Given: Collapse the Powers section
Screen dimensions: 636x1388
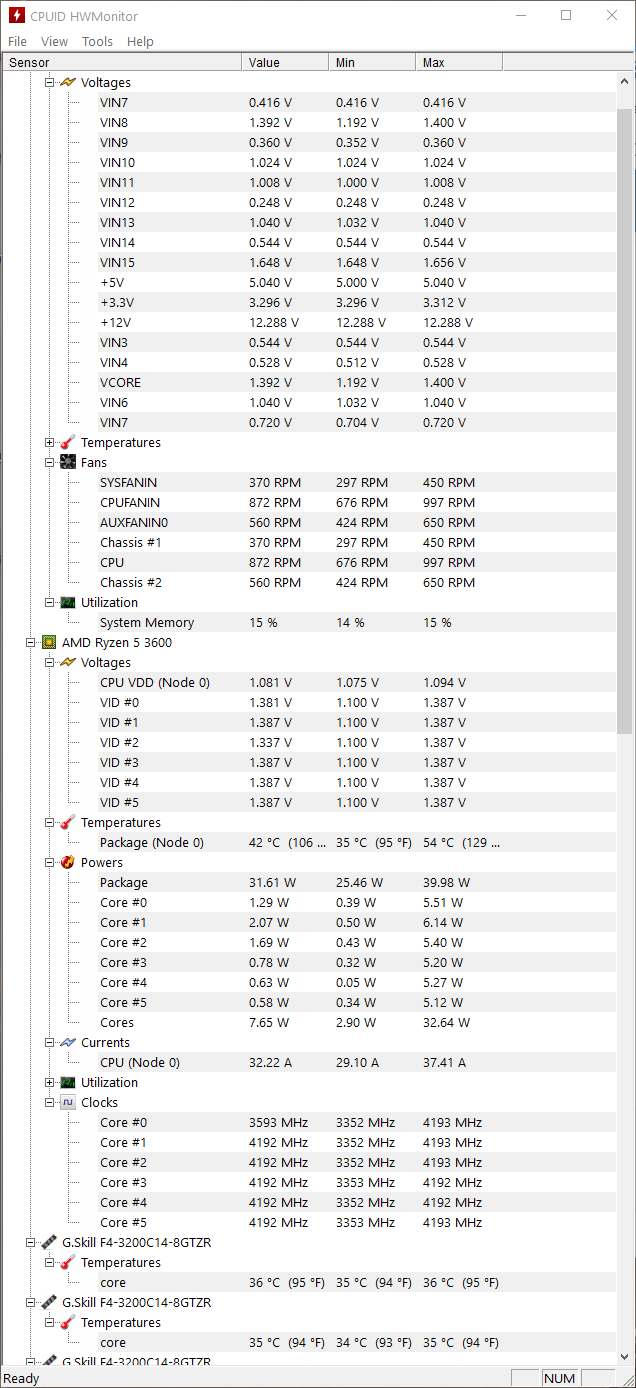Looking at the screenshot, I should (x=50, y=862).
